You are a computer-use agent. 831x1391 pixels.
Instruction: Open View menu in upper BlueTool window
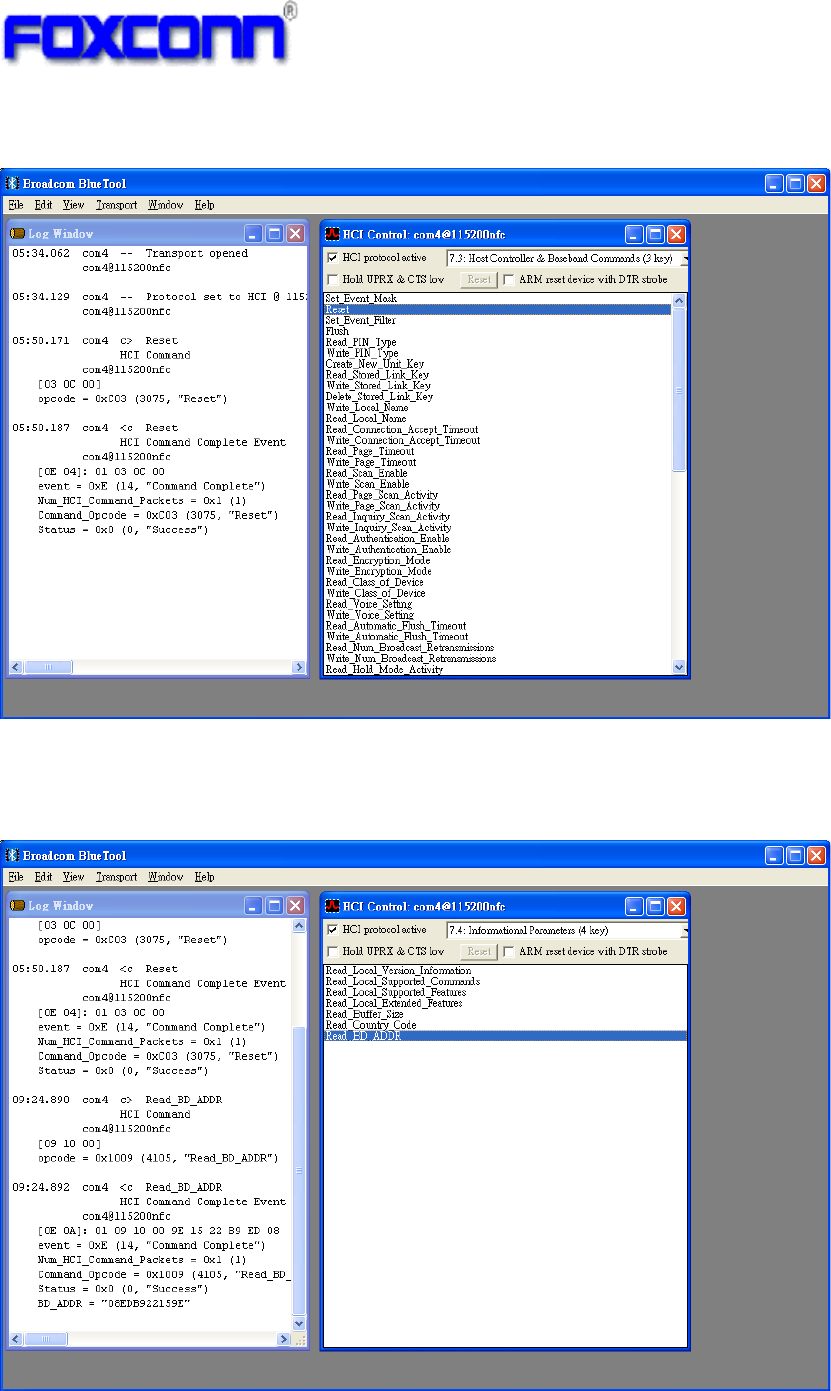(x=74, y=205)
